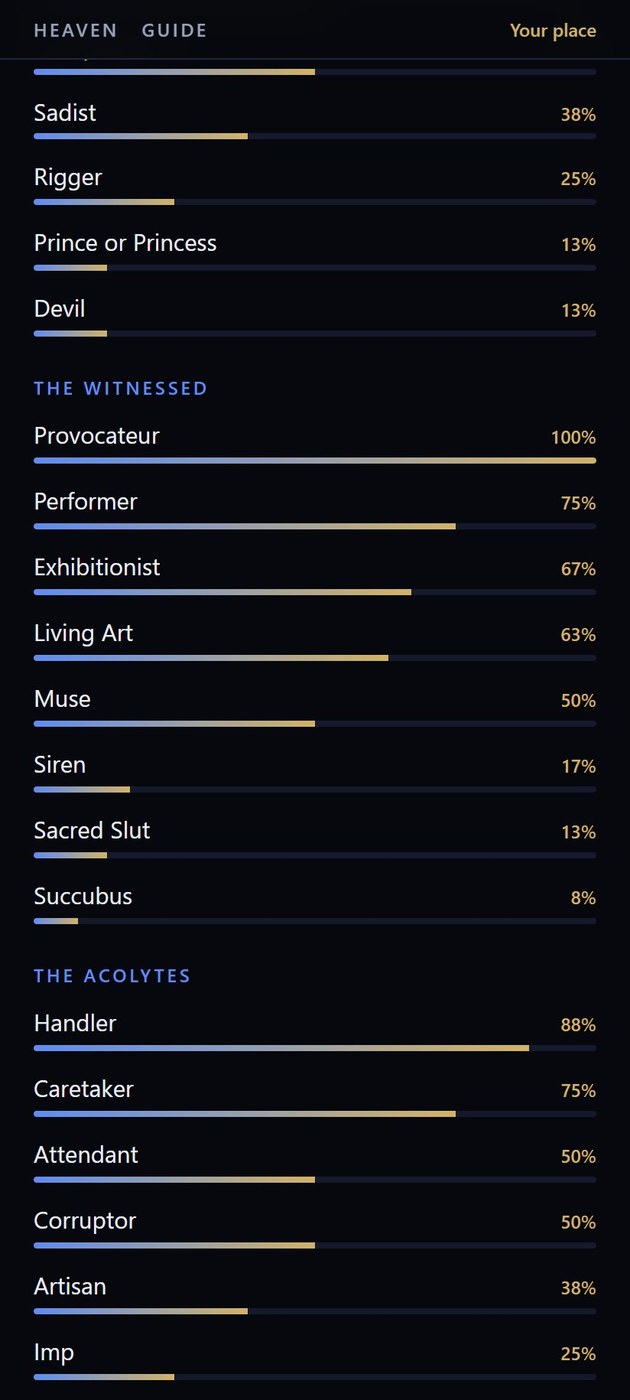This screenshot has width=630, height=1400.
Task: Click THE WITNESSED section heading
Action: (x=121, y=388)
